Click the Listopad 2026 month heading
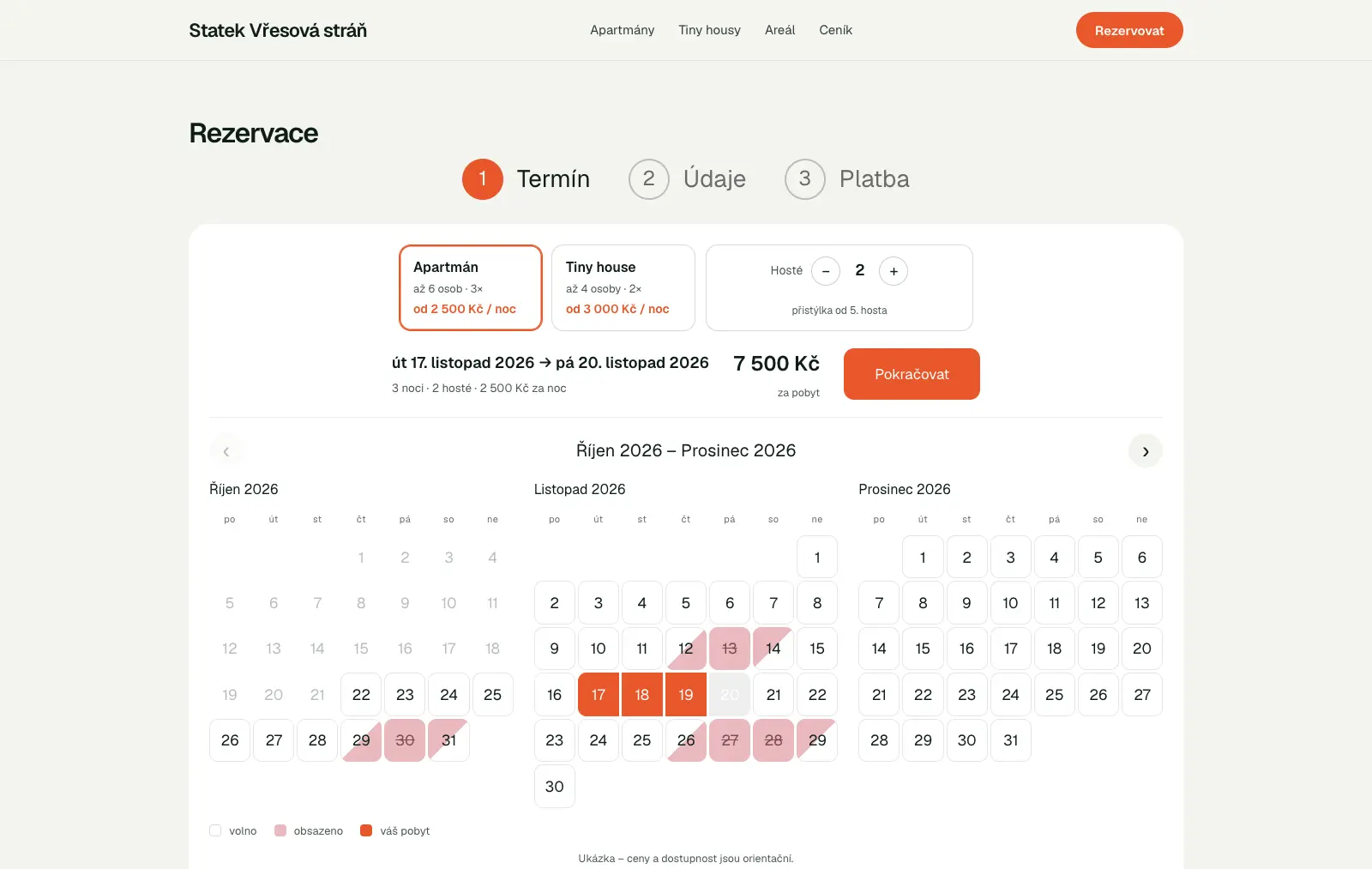The height and width of the screenshot is (869, 1372). [x=580, y=489]
